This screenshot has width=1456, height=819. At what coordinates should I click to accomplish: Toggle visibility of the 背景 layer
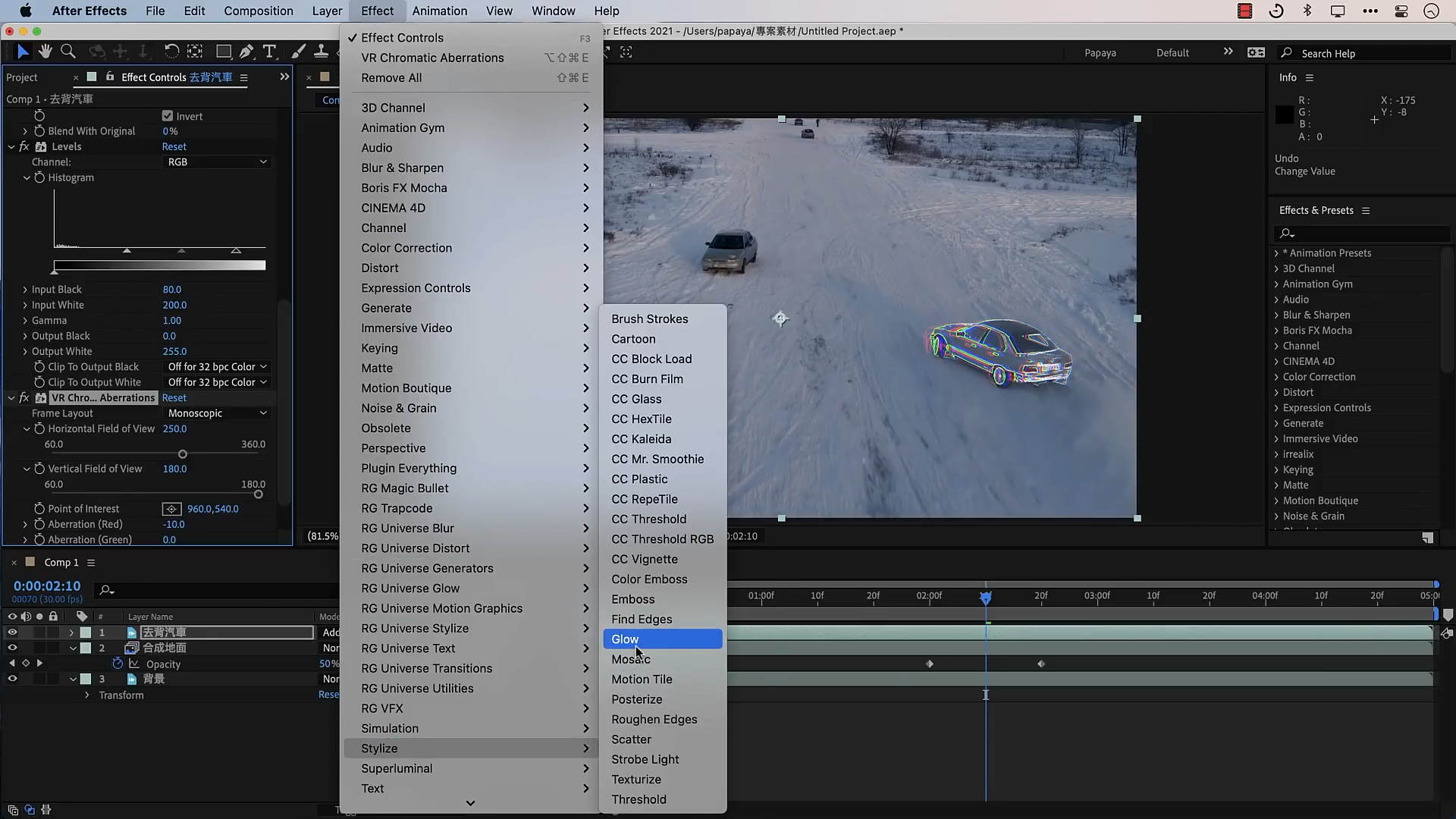point(12,679)
